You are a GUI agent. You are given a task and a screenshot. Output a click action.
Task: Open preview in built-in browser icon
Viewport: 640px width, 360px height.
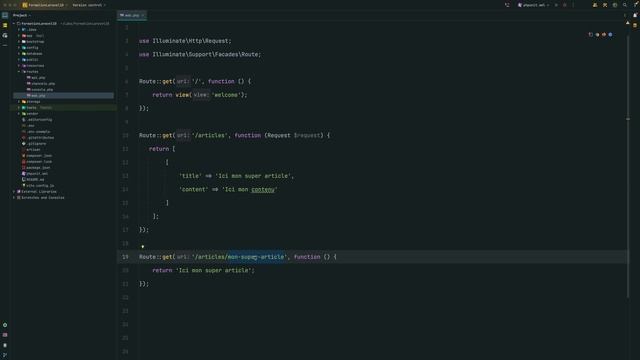pyautogui.click(x=591, y=35)
